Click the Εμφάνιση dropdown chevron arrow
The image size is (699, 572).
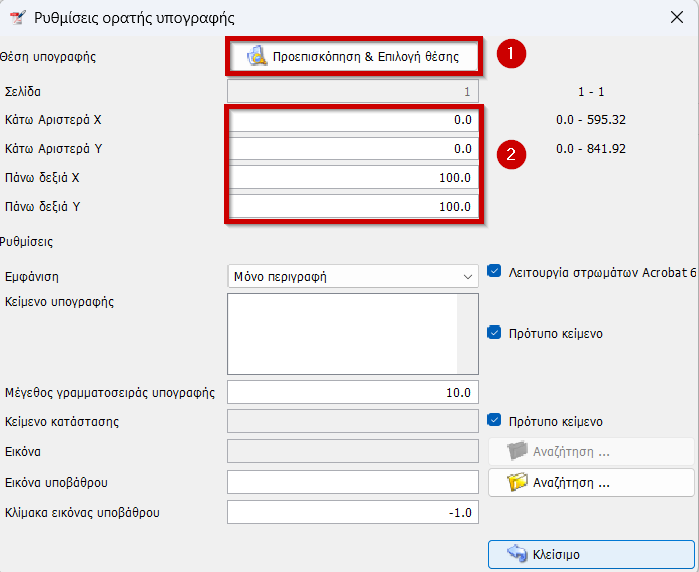(x=467, y=276)
